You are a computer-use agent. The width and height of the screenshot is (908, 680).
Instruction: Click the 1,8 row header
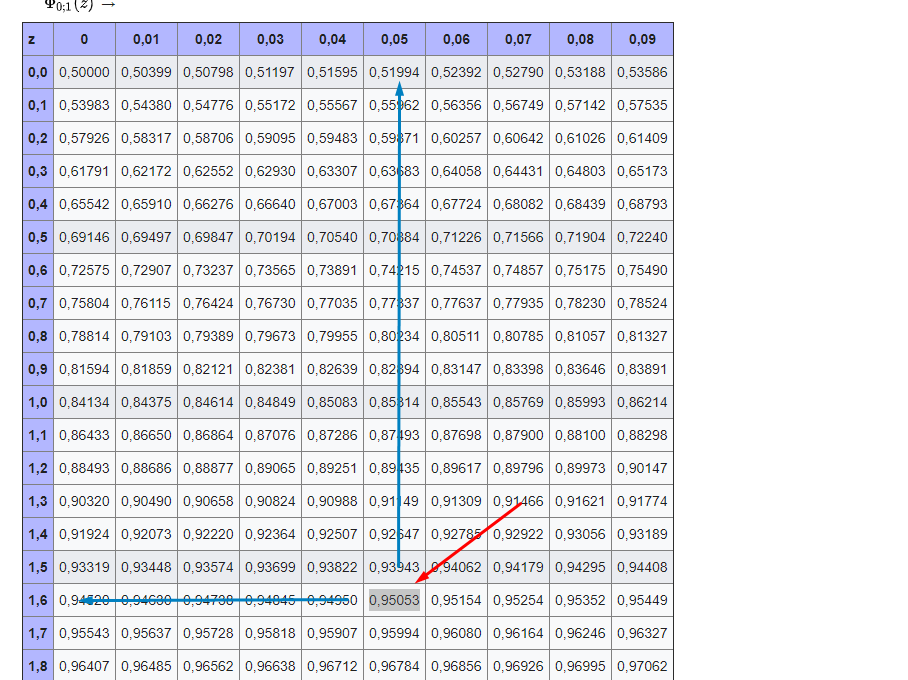(38, 666)
